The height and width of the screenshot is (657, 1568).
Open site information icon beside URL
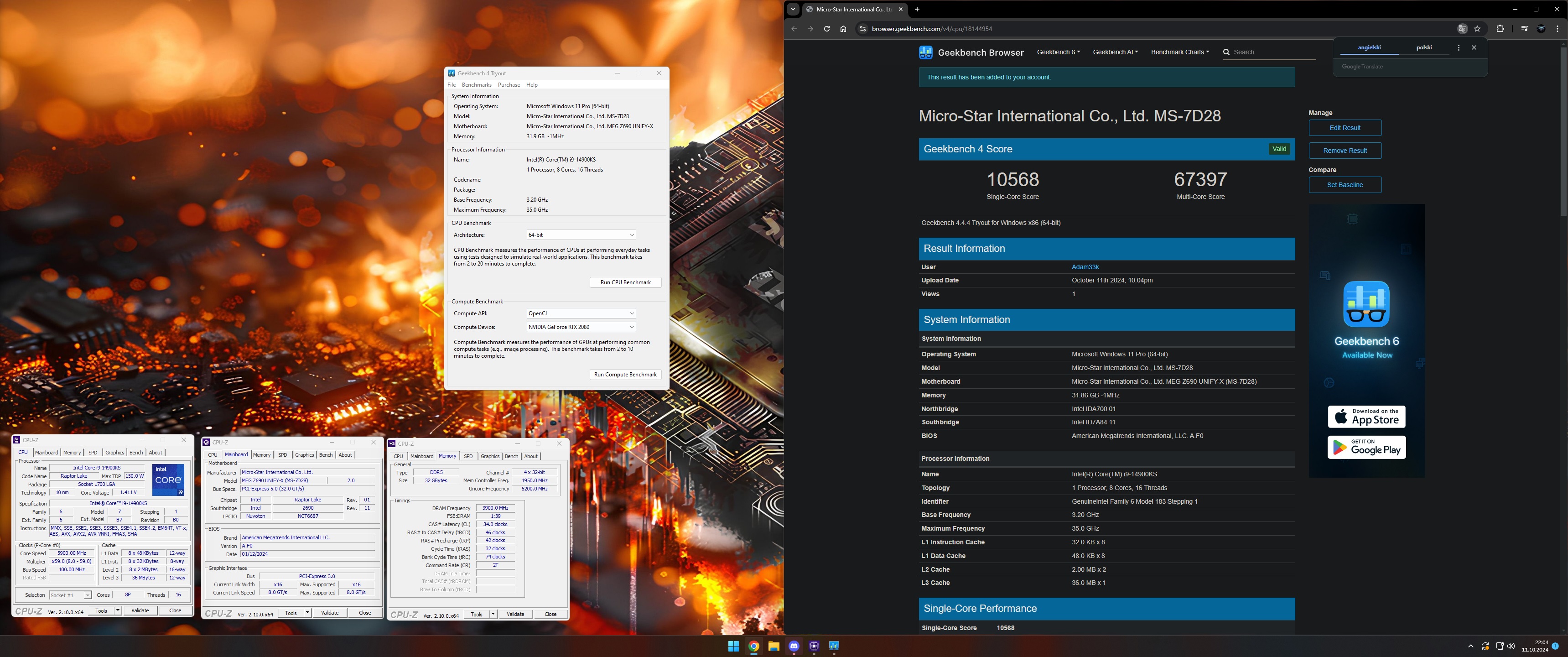(862, 29)
